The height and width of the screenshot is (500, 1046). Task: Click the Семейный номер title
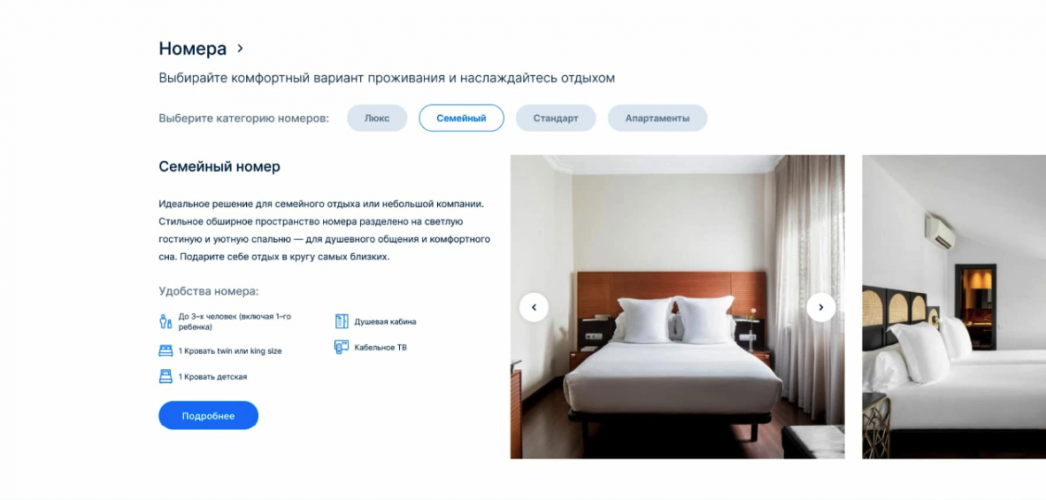[219, 167]
